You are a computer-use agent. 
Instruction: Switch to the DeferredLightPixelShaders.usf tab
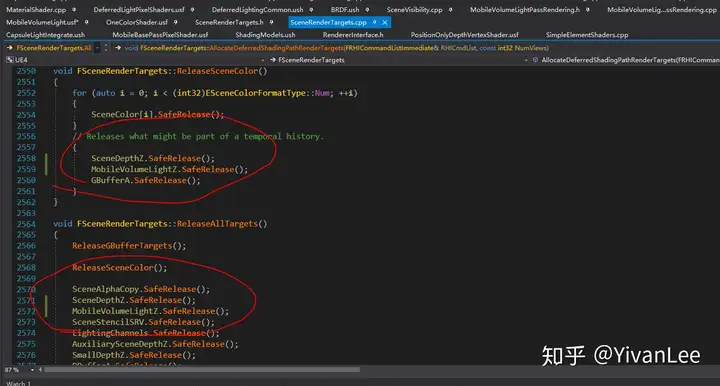pos(139,10)
